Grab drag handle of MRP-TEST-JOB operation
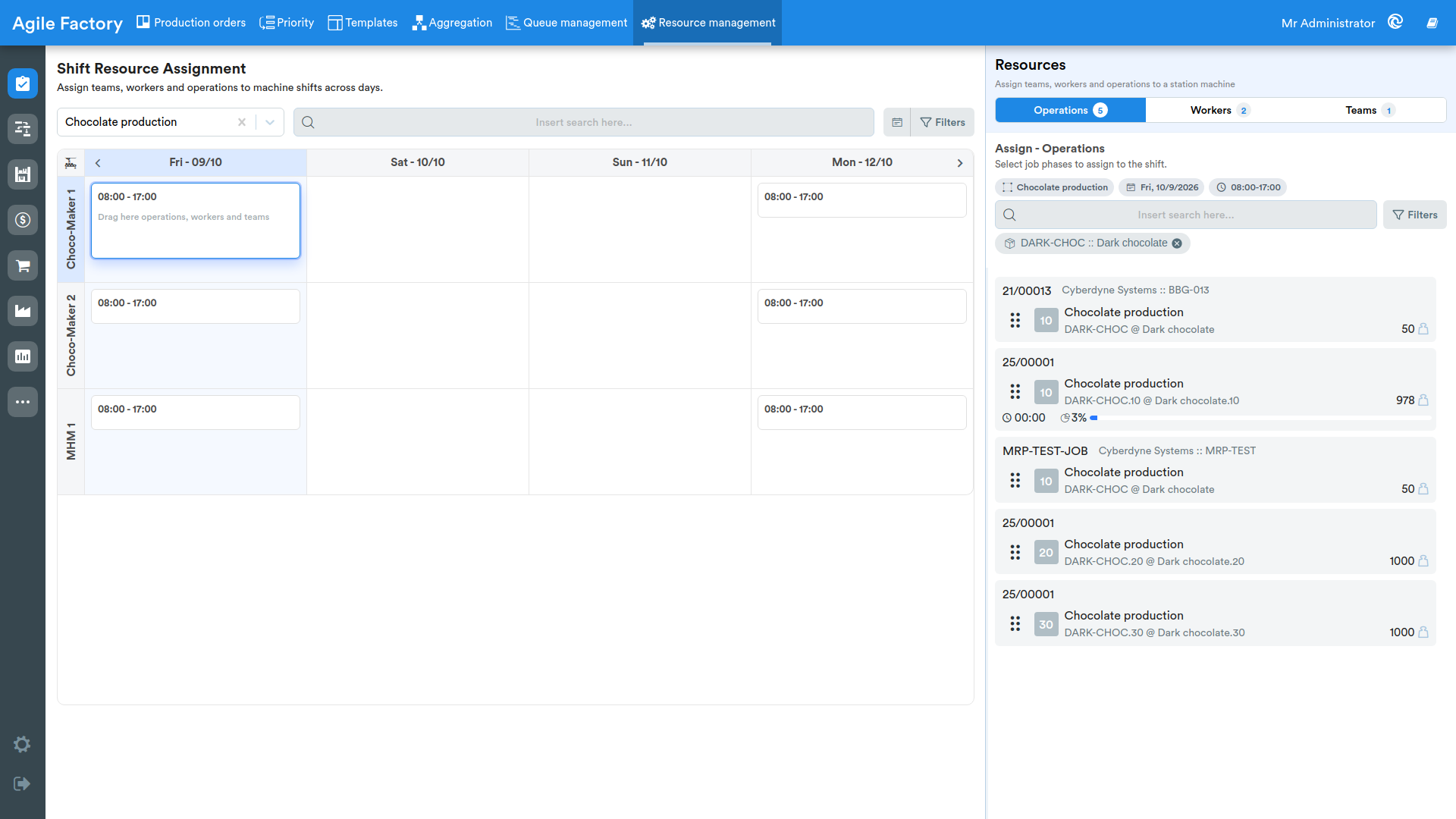Image resolution: width=1456 pixels, height=819 pixels. (x=1015, y=481)
